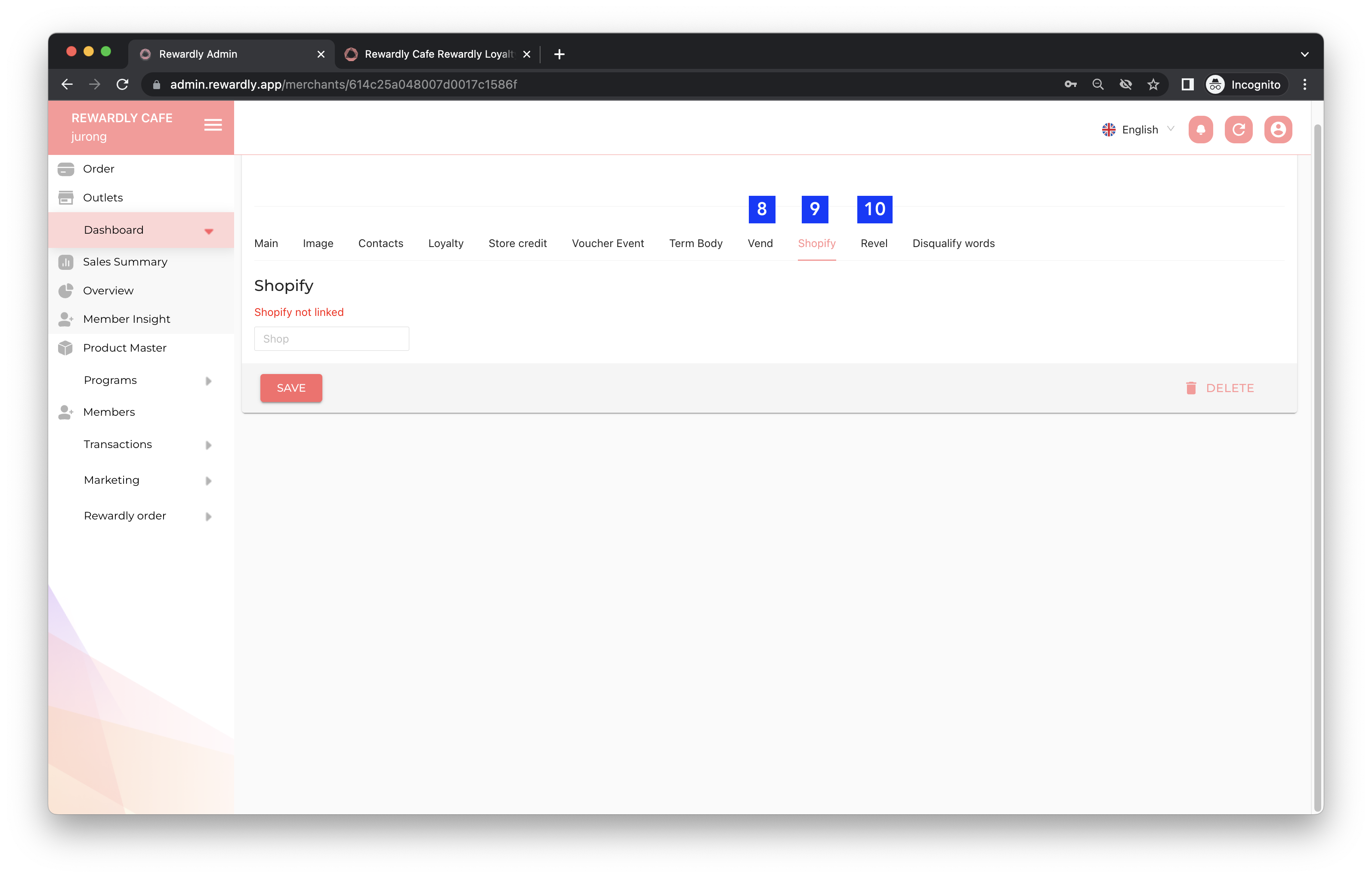Click the Shop input field

[x=331, y=339]
